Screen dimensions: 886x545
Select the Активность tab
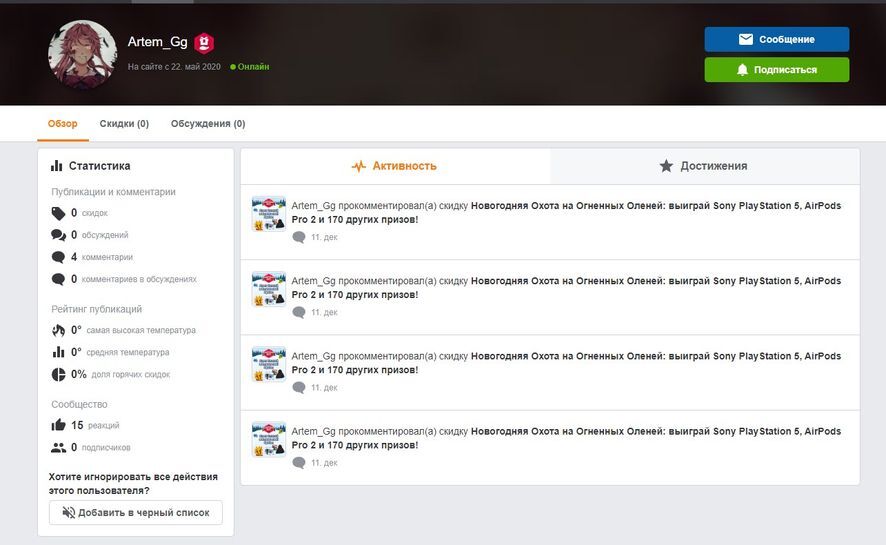pos(395,166)
